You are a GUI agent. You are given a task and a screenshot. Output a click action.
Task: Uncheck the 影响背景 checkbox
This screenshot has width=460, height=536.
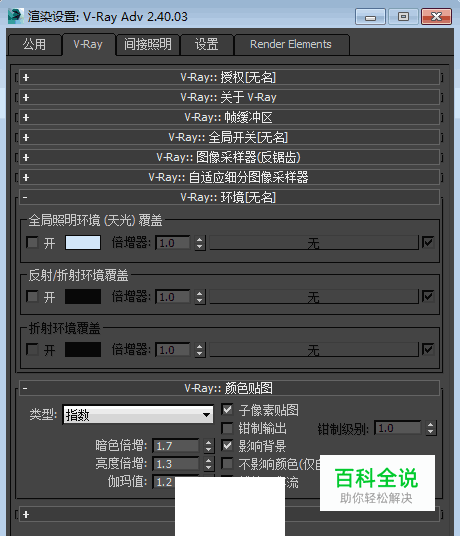(227, 446)
